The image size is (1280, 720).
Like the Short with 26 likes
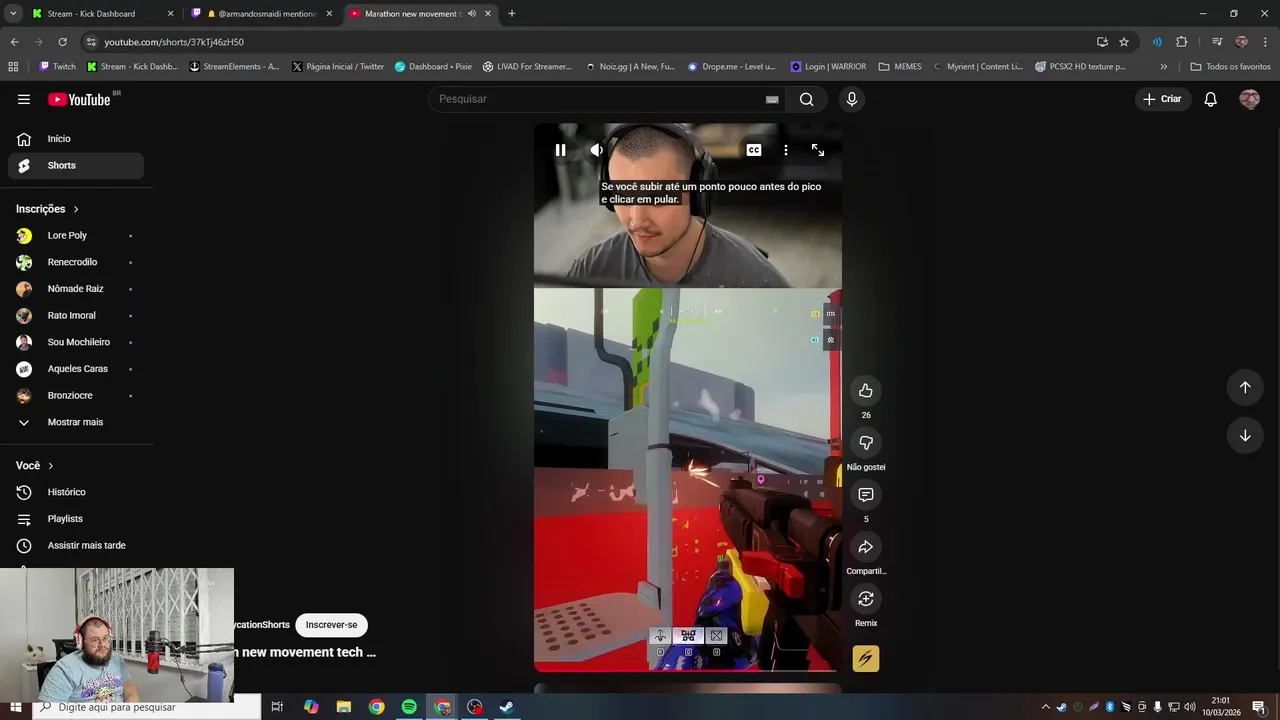click(866, 390)
